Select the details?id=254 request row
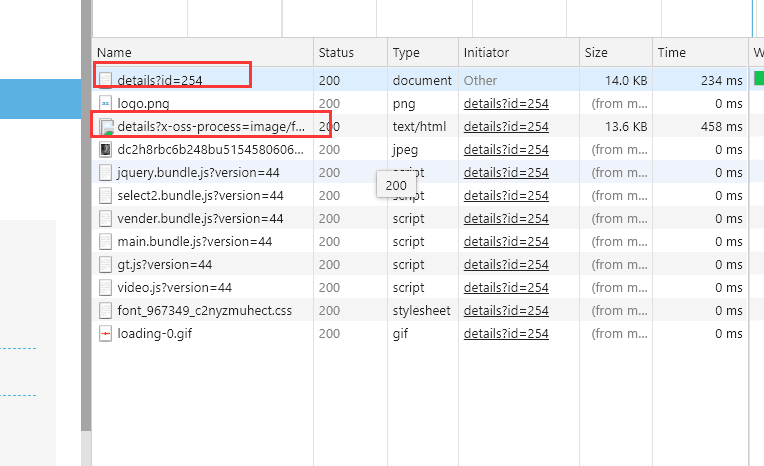Image resolution: width=764 pixels, height=466 pixels. (x=420, y=80)
